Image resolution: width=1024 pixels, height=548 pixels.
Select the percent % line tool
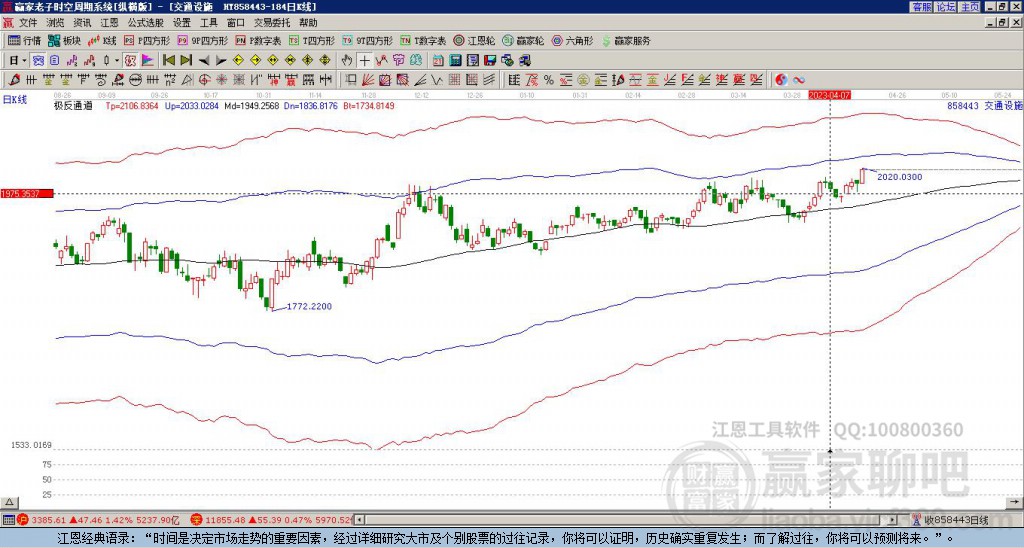pyautogui.click(x=549, y=80)
